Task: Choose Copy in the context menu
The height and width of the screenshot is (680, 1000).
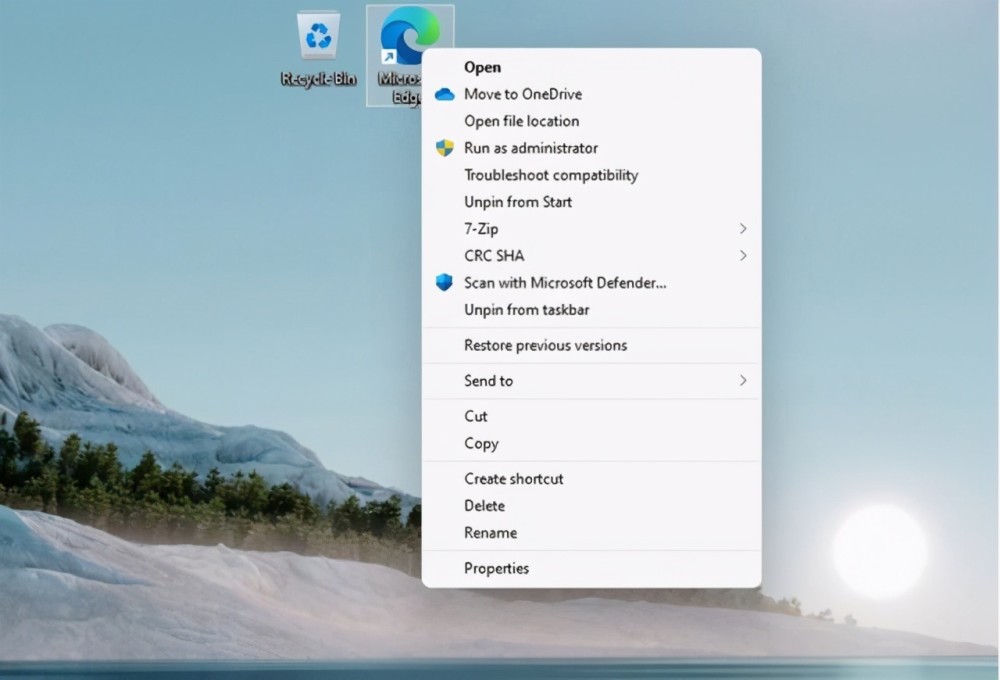Action: (x=481, y=443)
